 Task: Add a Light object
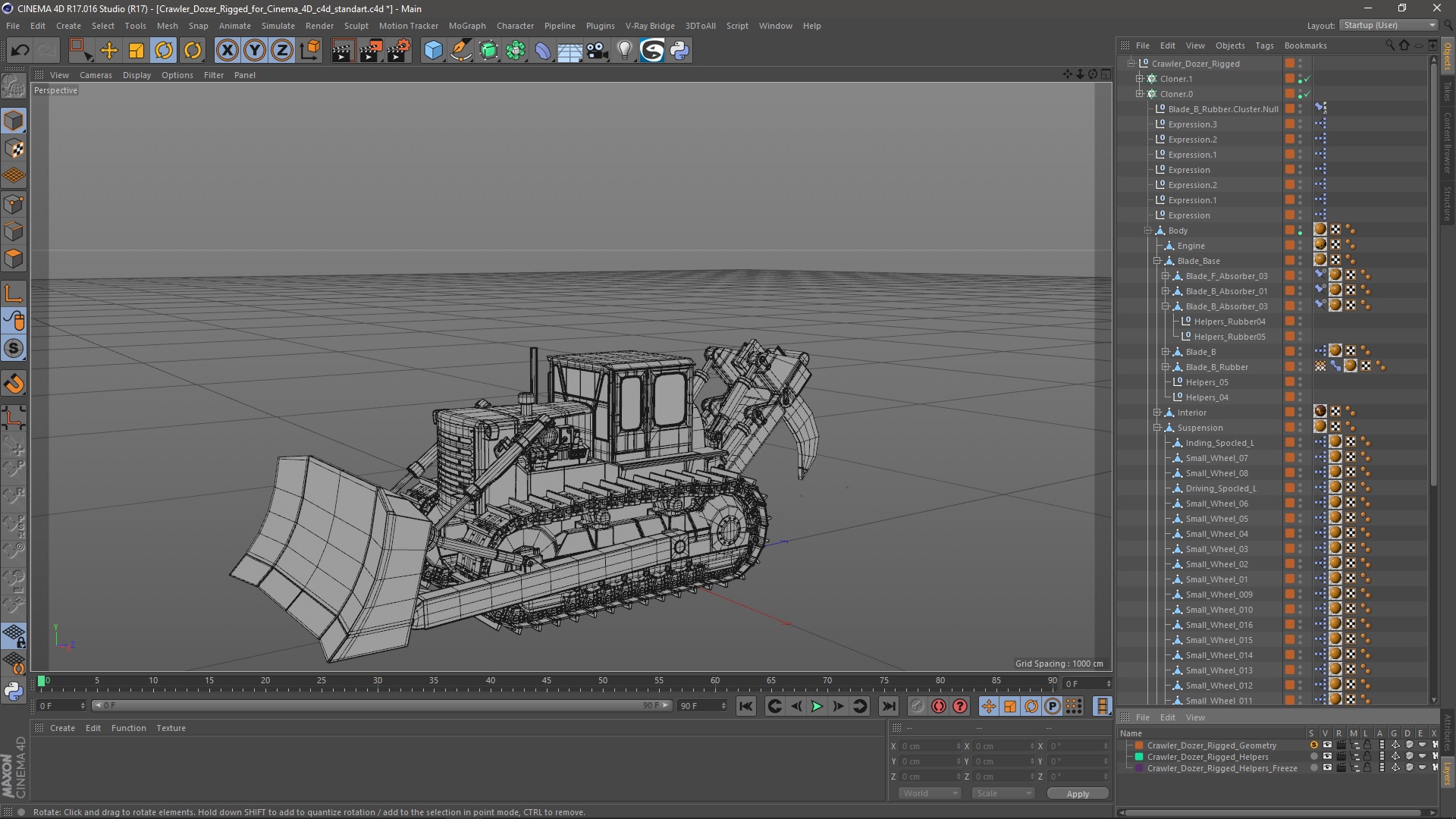point(624,51)
